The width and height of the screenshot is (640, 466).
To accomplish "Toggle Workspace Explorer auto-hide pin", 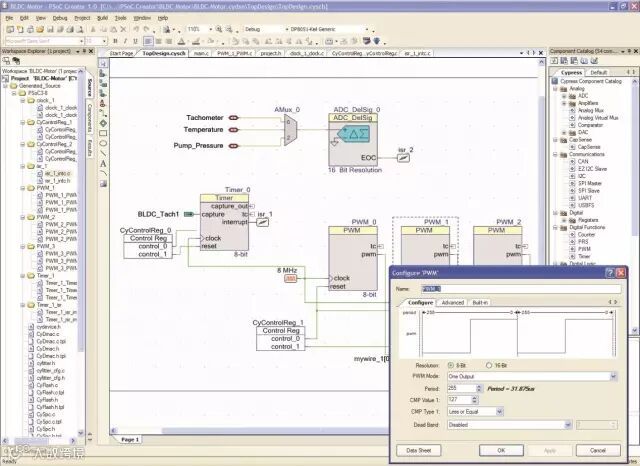I will tap(84, 51).
